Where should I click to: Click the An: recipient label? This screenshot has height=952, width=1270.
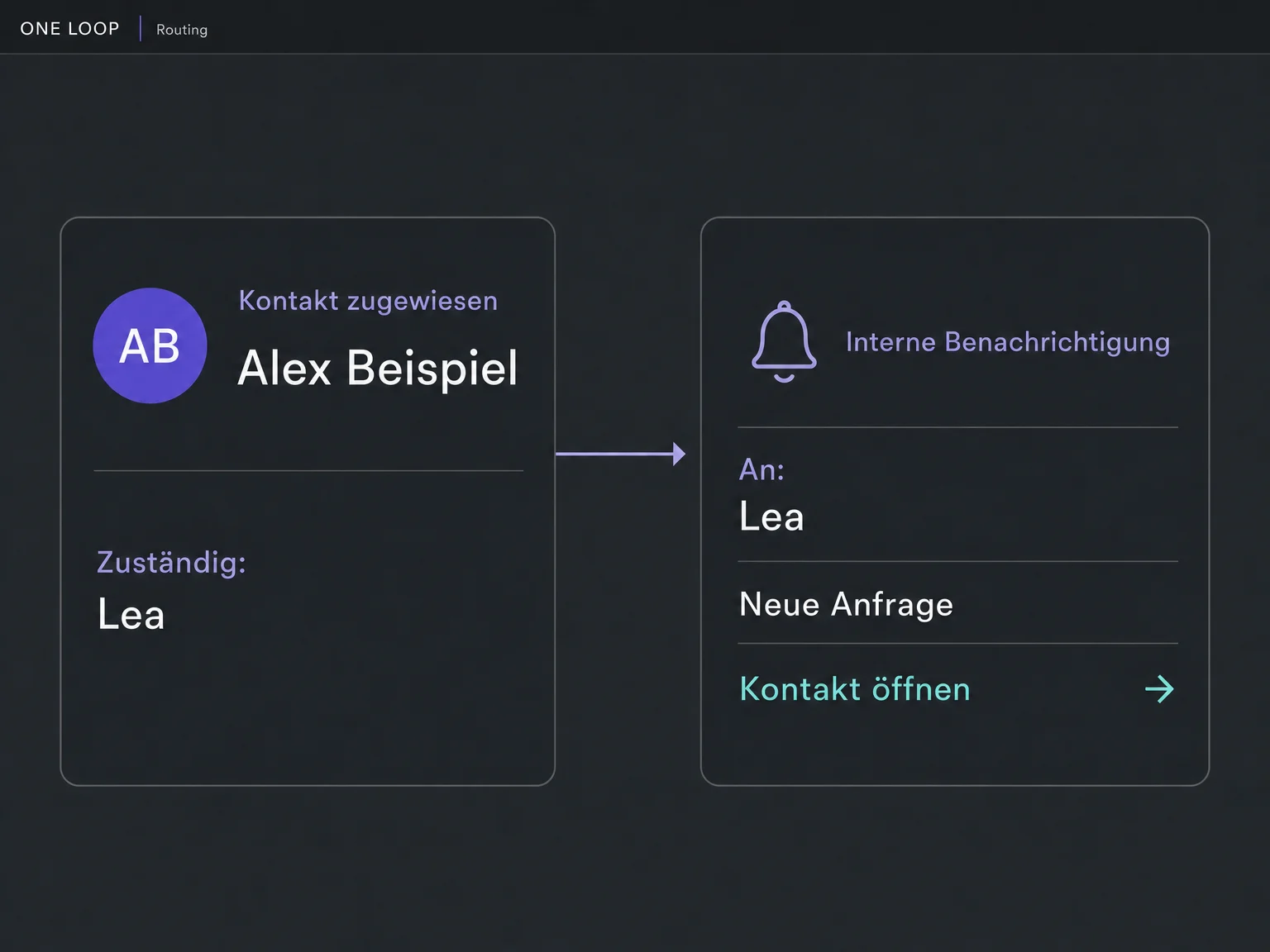tap(762, 469)
